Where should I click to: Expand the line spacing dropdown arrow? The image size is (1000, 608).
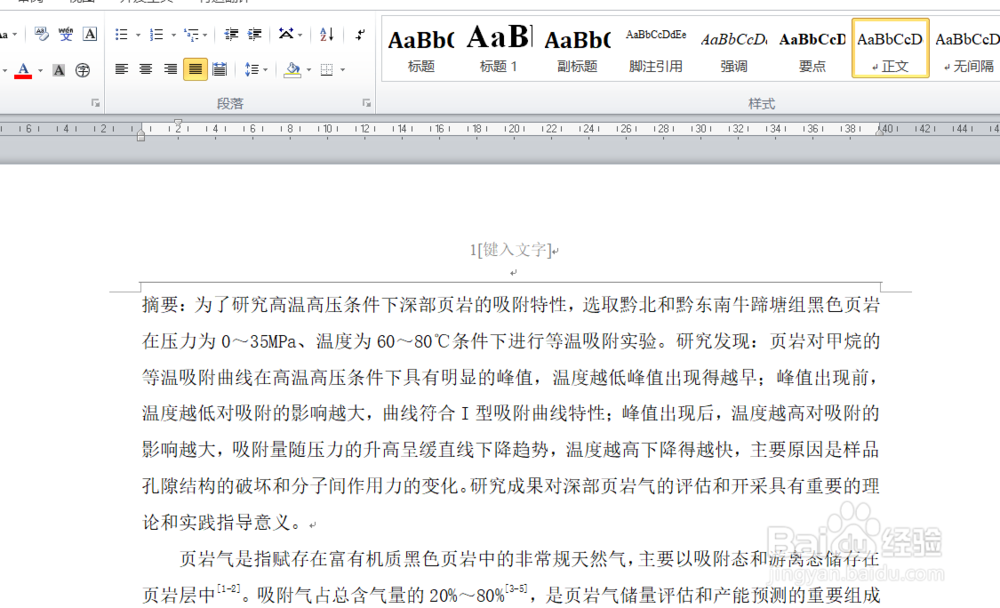(265, 70)
